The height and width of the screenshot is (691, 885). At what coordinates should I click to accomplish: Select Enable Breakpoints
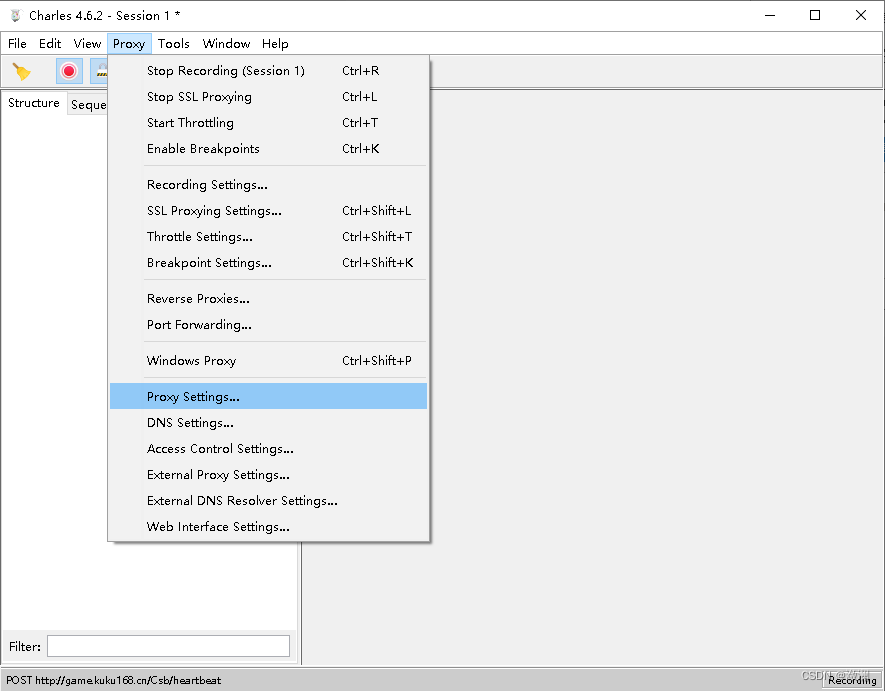[269, 148]
